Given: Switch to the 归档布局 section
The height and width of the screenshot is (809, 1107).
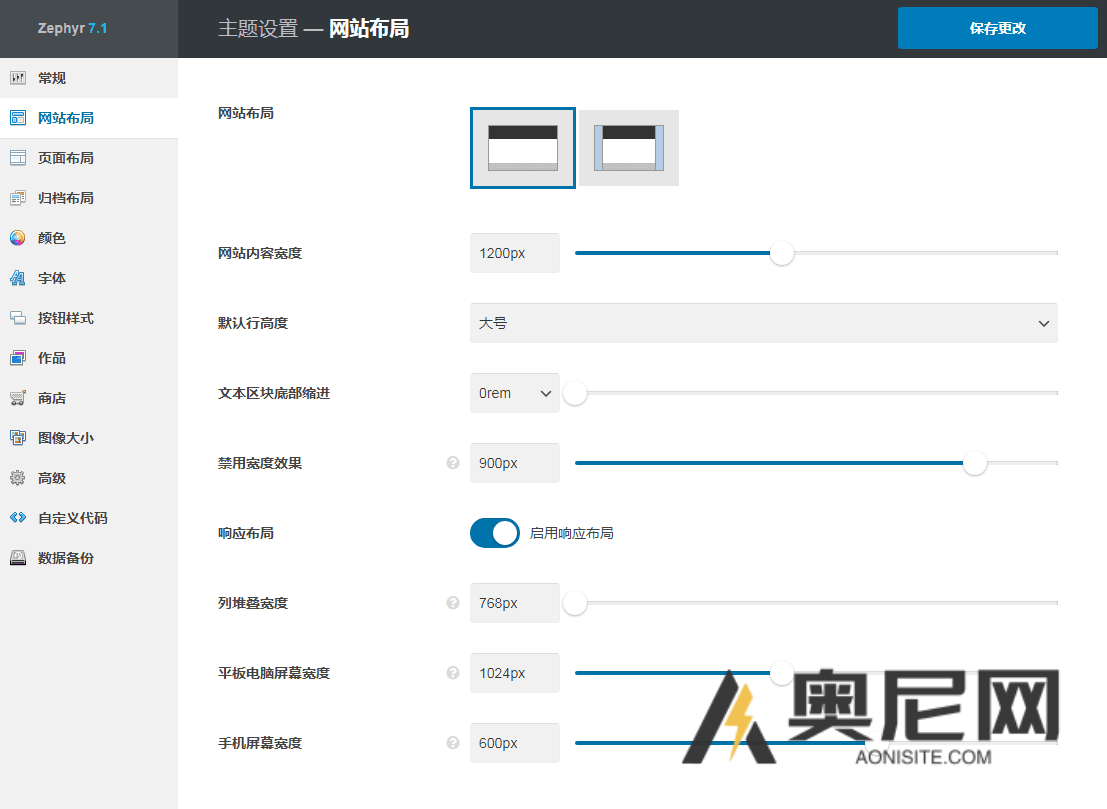Looking at the screenshot, I should pos(17,197).
